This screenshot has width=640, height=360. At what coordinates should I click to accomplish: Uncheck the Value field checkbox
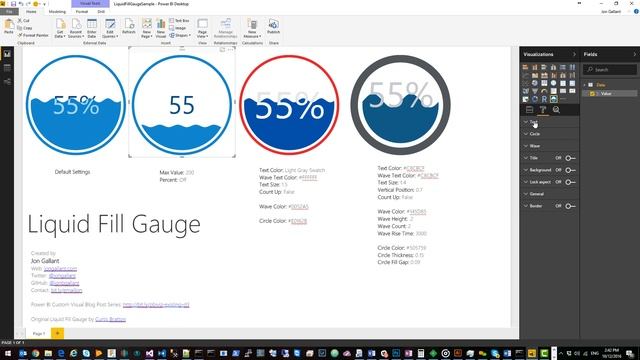(592, 93)
